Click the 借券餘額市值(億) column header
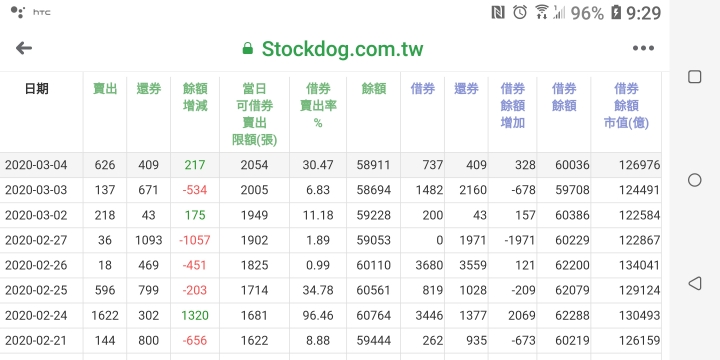 tap(626, 106)
